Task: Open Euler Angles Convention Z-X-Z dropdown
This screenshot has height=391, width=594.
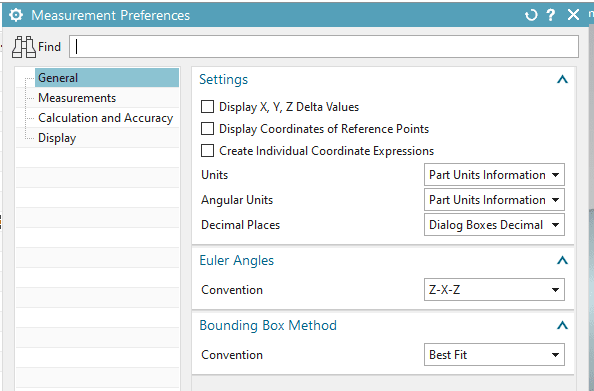Action: pyautogui.click(x=494, y=290)
